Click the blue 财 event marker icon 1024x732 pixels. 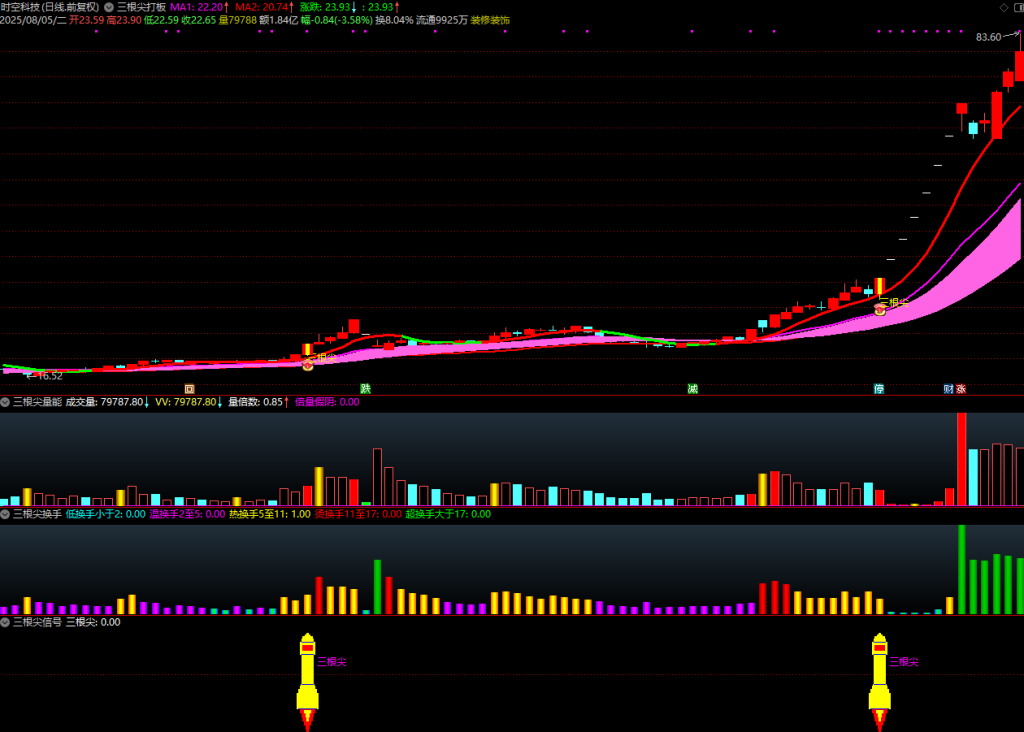(x=948, y=388)
